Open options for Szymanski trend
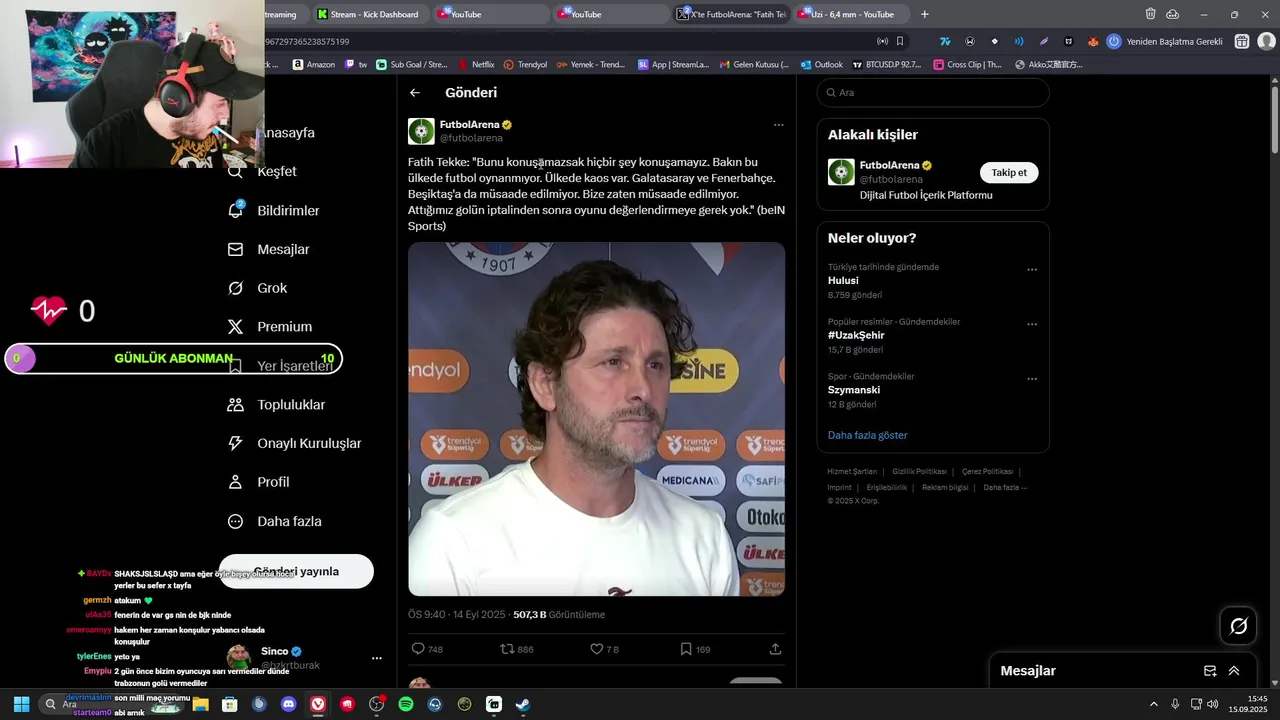The image size is (1280, 720). pyautogui.click(x=1032, y=380)
